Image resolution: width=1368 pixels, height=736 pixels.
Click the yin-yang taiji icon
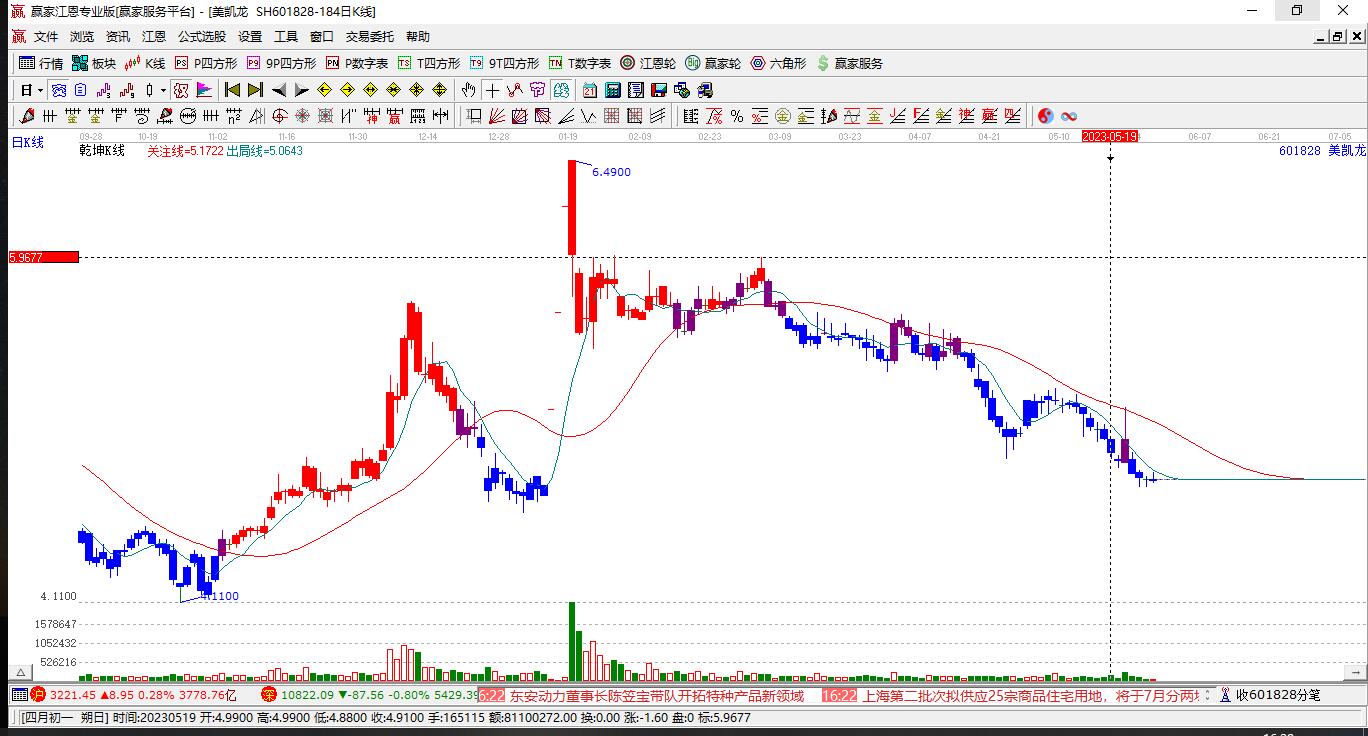coord(1046,116)
